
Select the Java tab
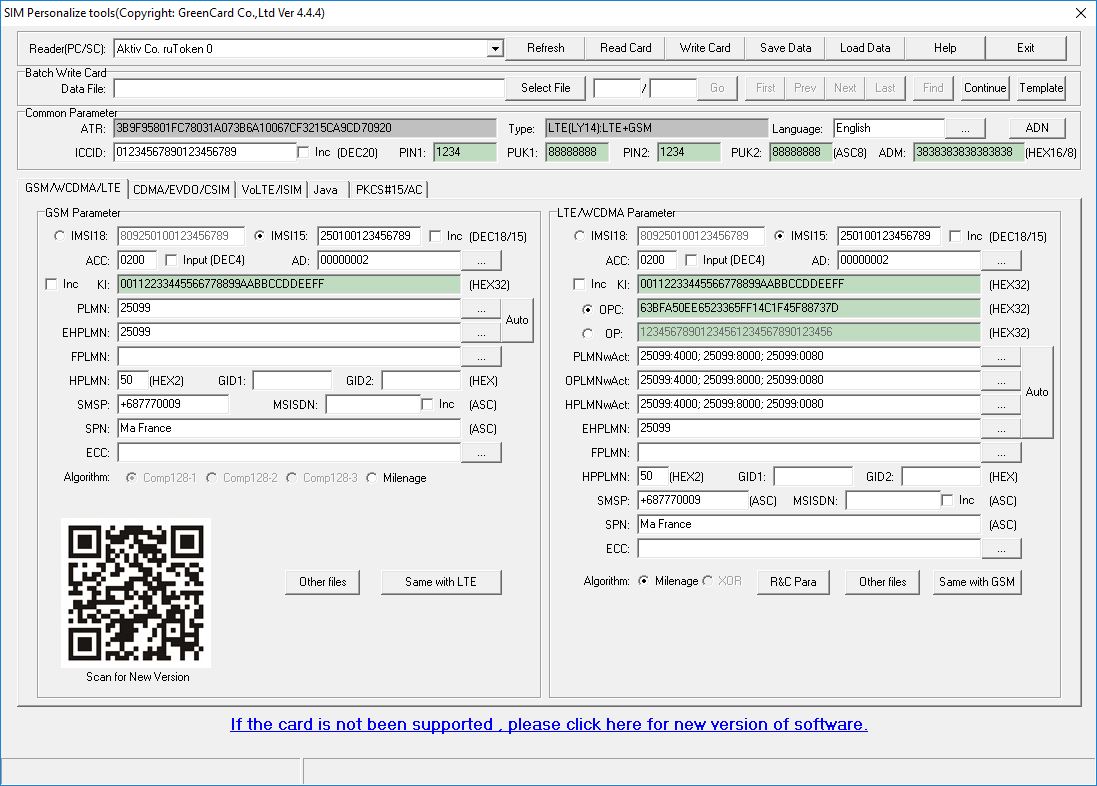tap(325, 189)
